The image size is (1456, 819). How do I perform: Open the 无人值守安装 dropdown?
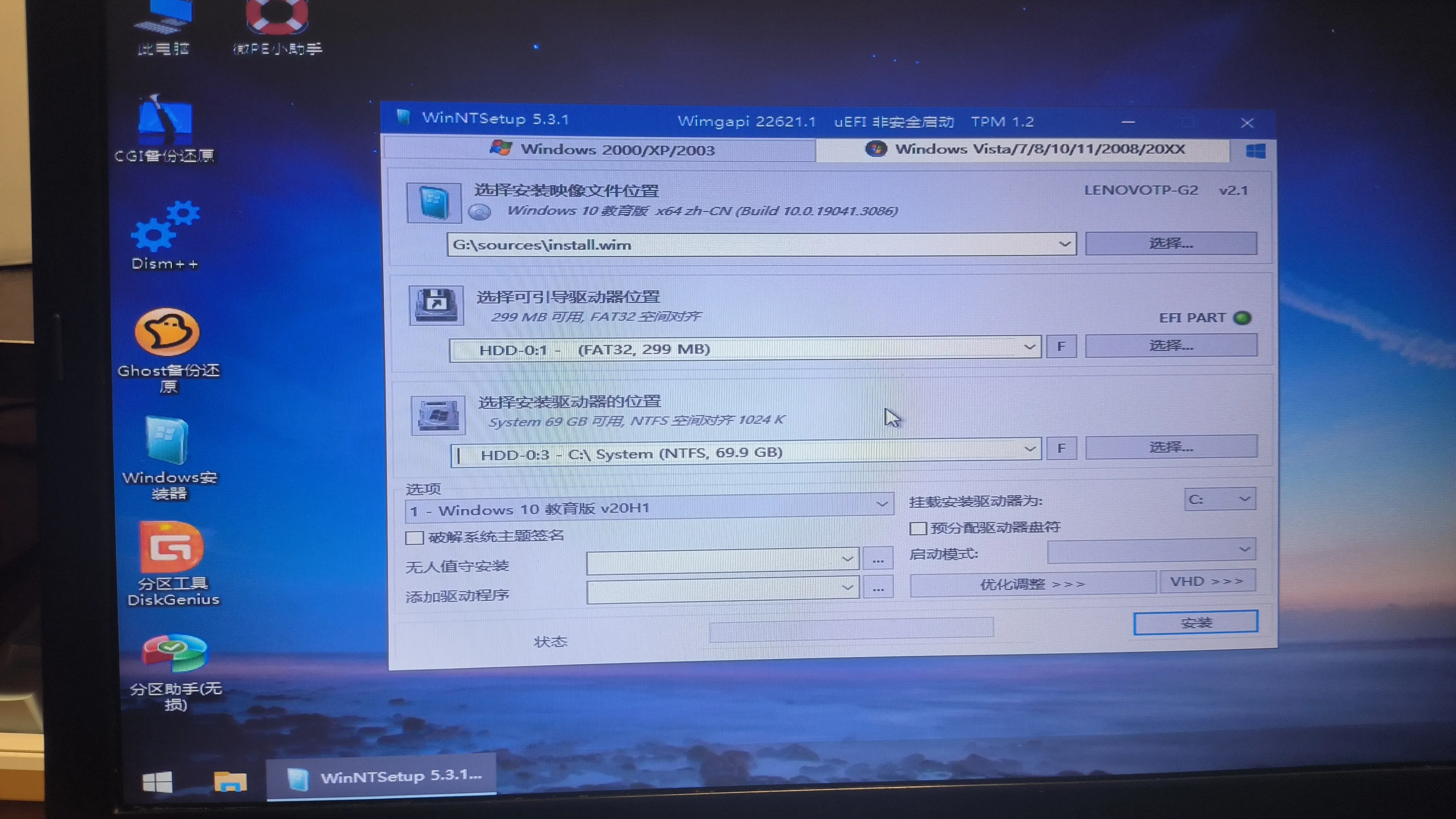pos(722,561)
